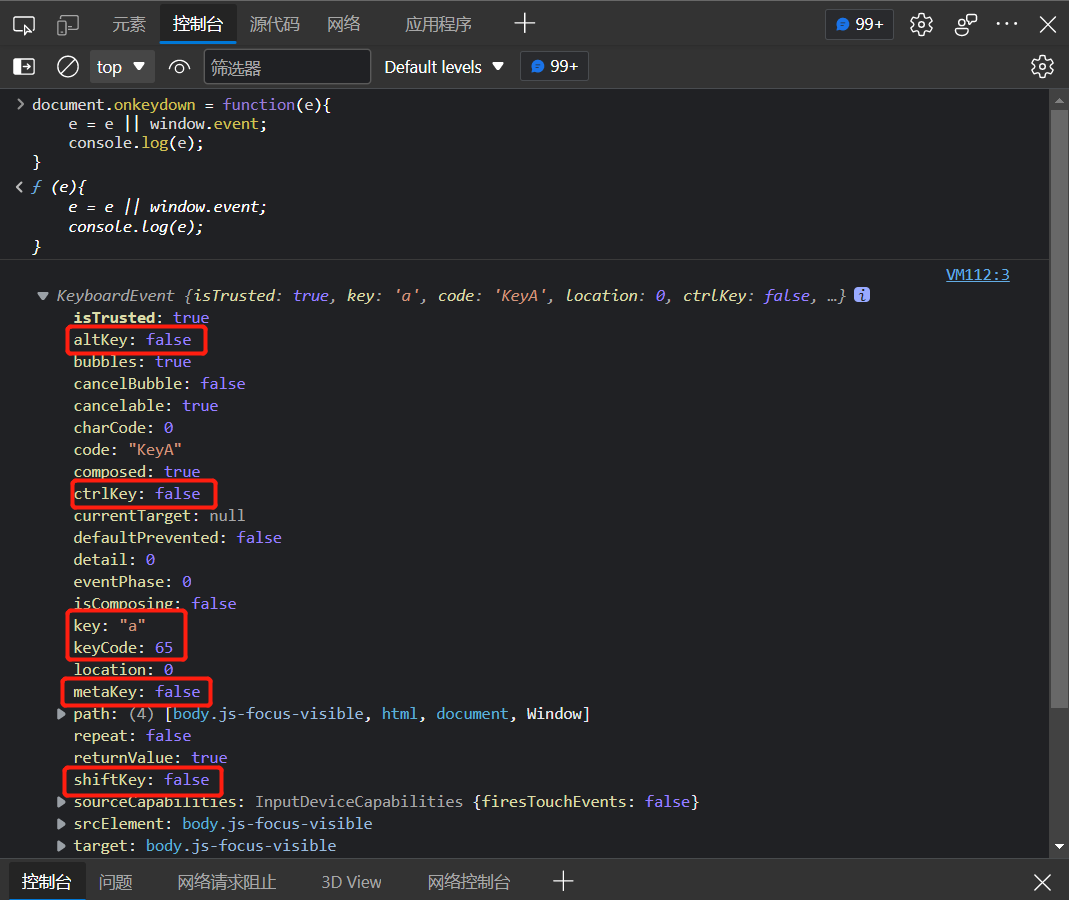This screenshot has height=900, width=1069.
Task: Expand the path array property
Action: click(x=61, y=714)
